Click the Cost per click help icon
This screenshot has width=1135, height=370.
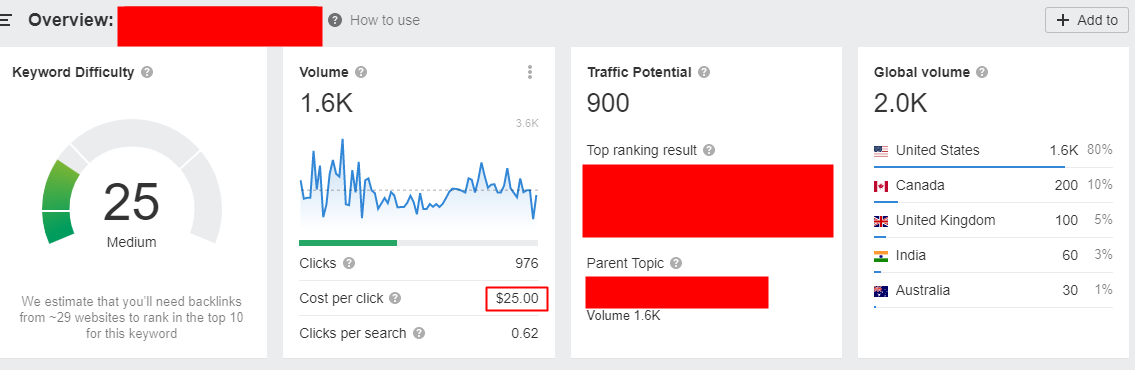[x=395, y=298]
